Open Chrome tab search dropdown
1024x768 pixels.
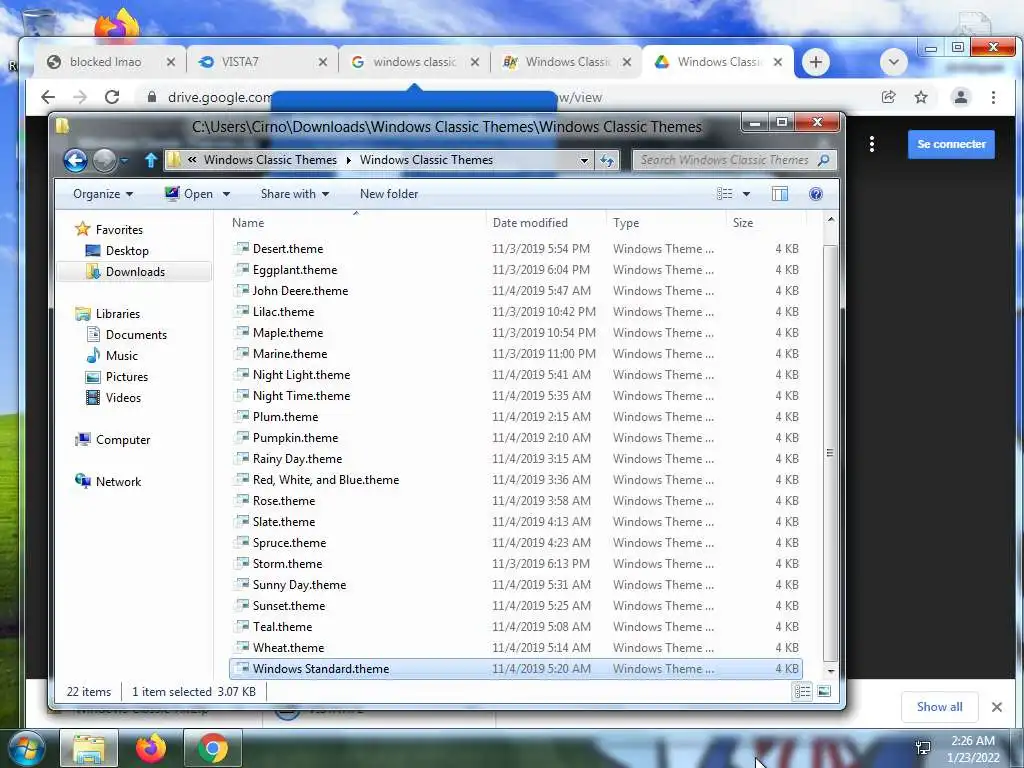893,62
